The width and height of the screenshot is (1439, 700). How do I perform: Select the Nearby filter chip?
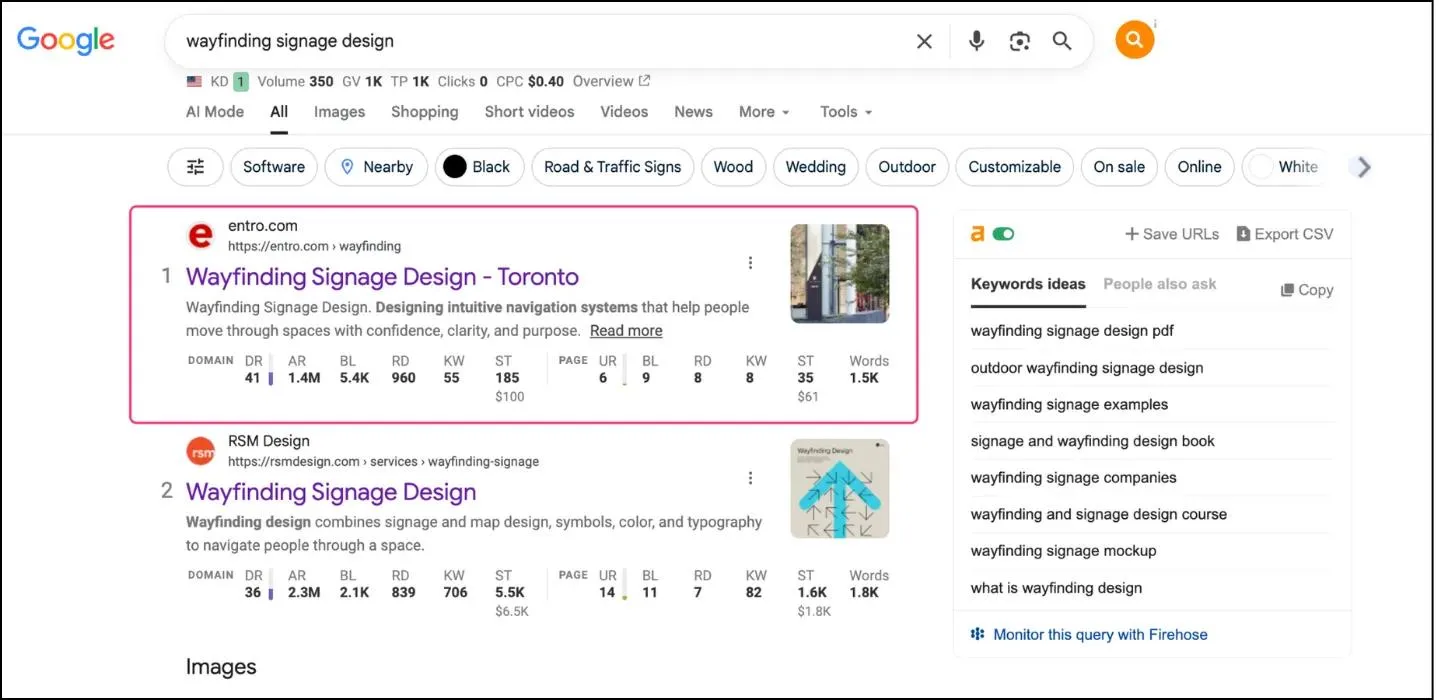tap(376, 167)
